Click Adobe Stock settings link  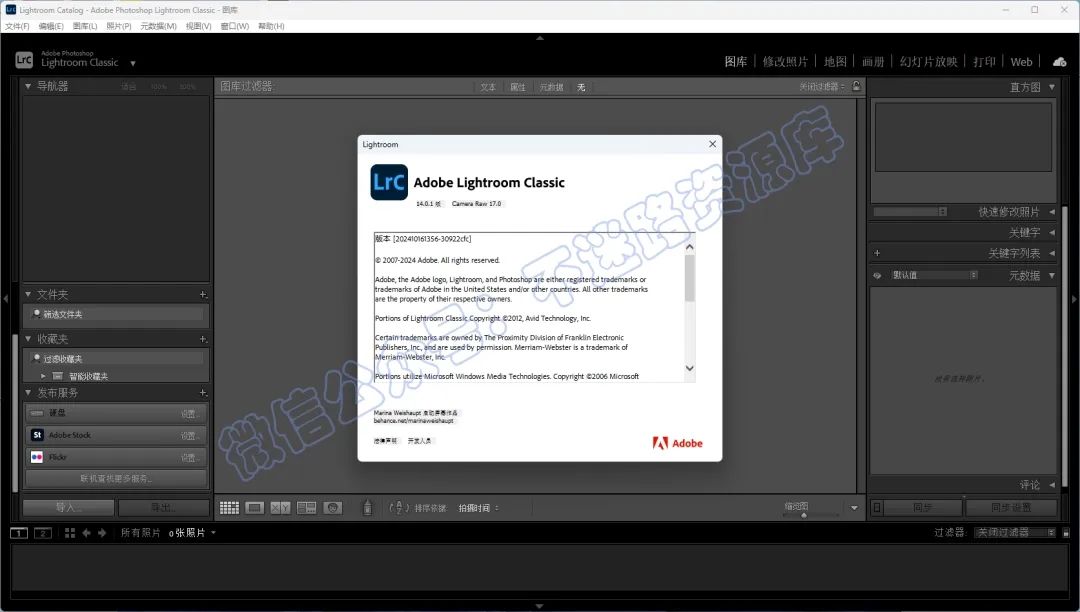(x=189, y=436)
